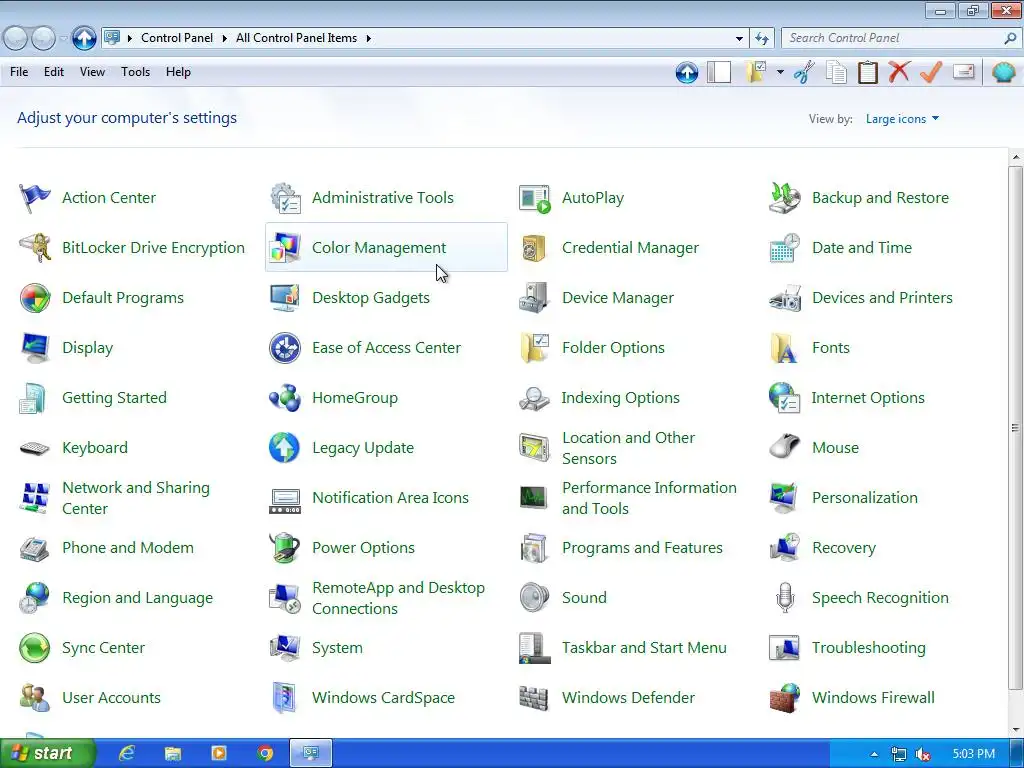The width and height of the screenshot is (1024, 768).
Task: Click the blue Up button beside address bar
Action: click(x=84, y=39)
